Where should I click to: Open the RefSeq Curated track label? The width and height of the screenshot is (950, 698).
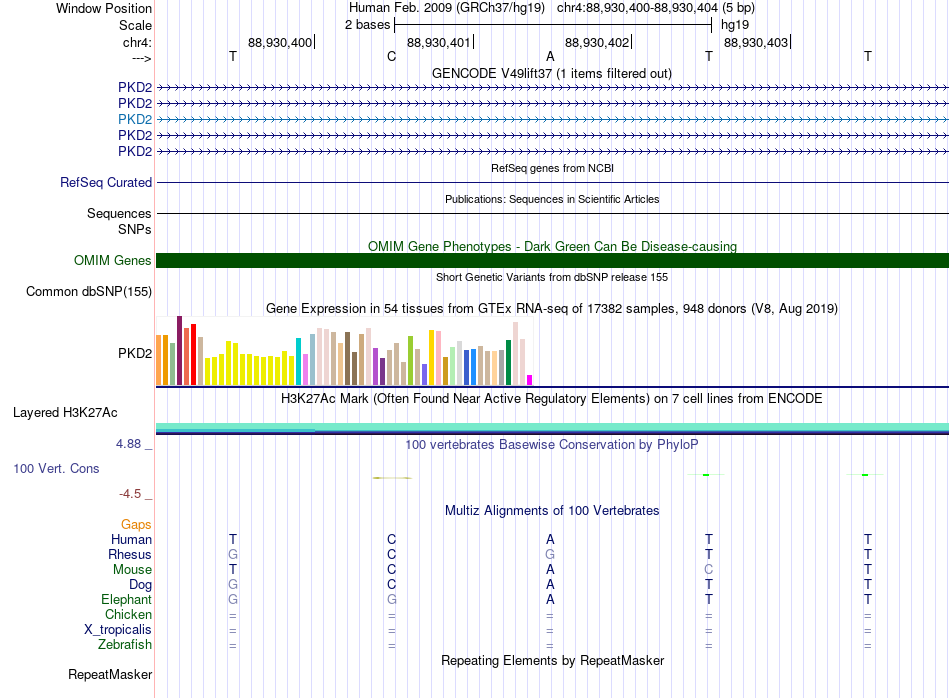point(106,182)
